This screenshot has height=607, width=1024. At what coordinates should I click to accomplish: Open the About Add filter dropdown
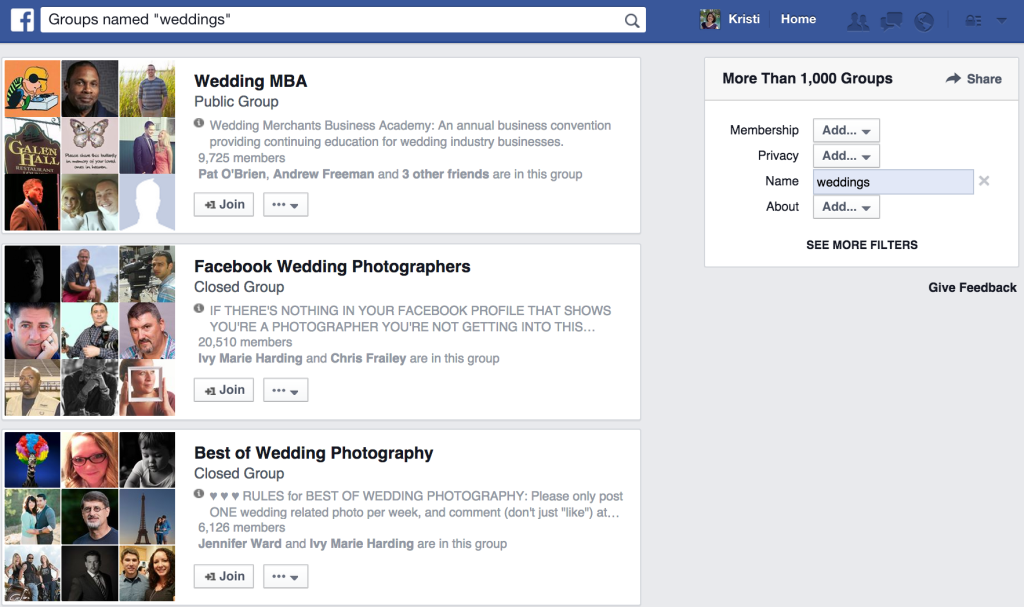846,206
